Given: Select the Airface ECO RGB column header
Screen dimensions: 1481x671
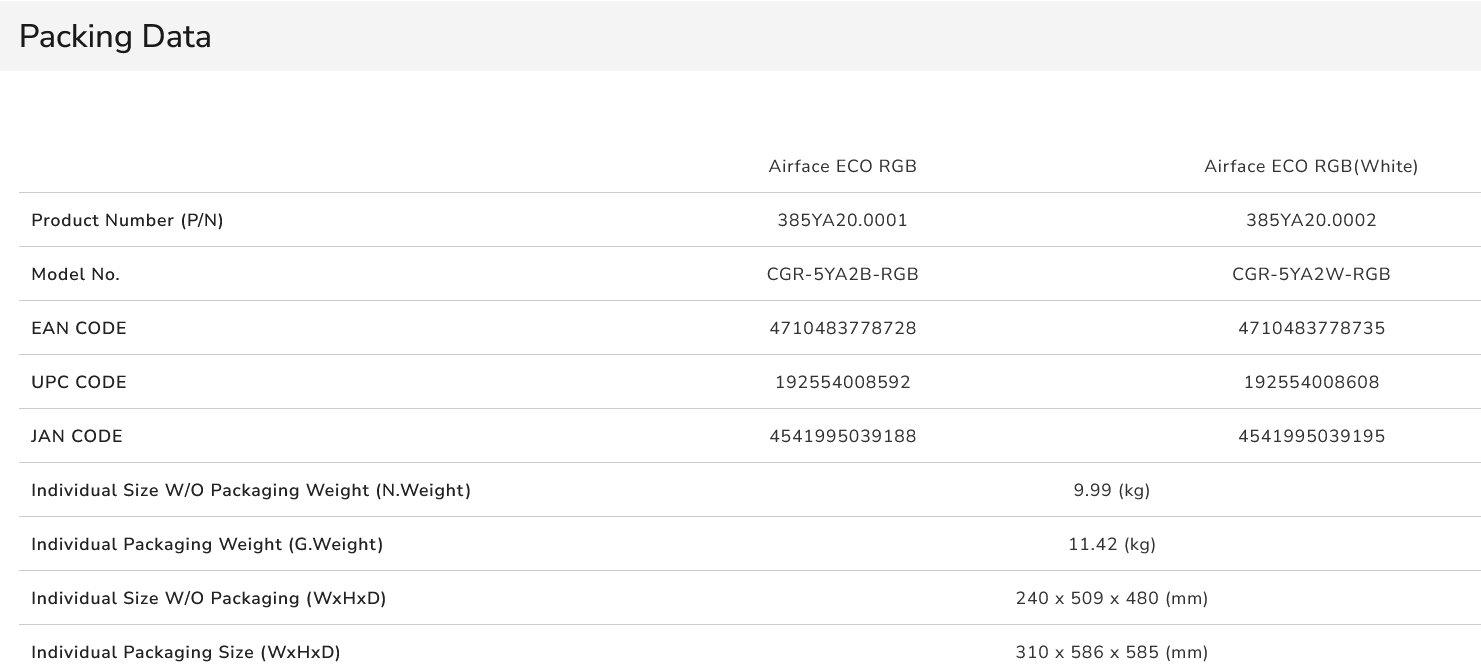Looking at the screenshot, I should [842, 167].
